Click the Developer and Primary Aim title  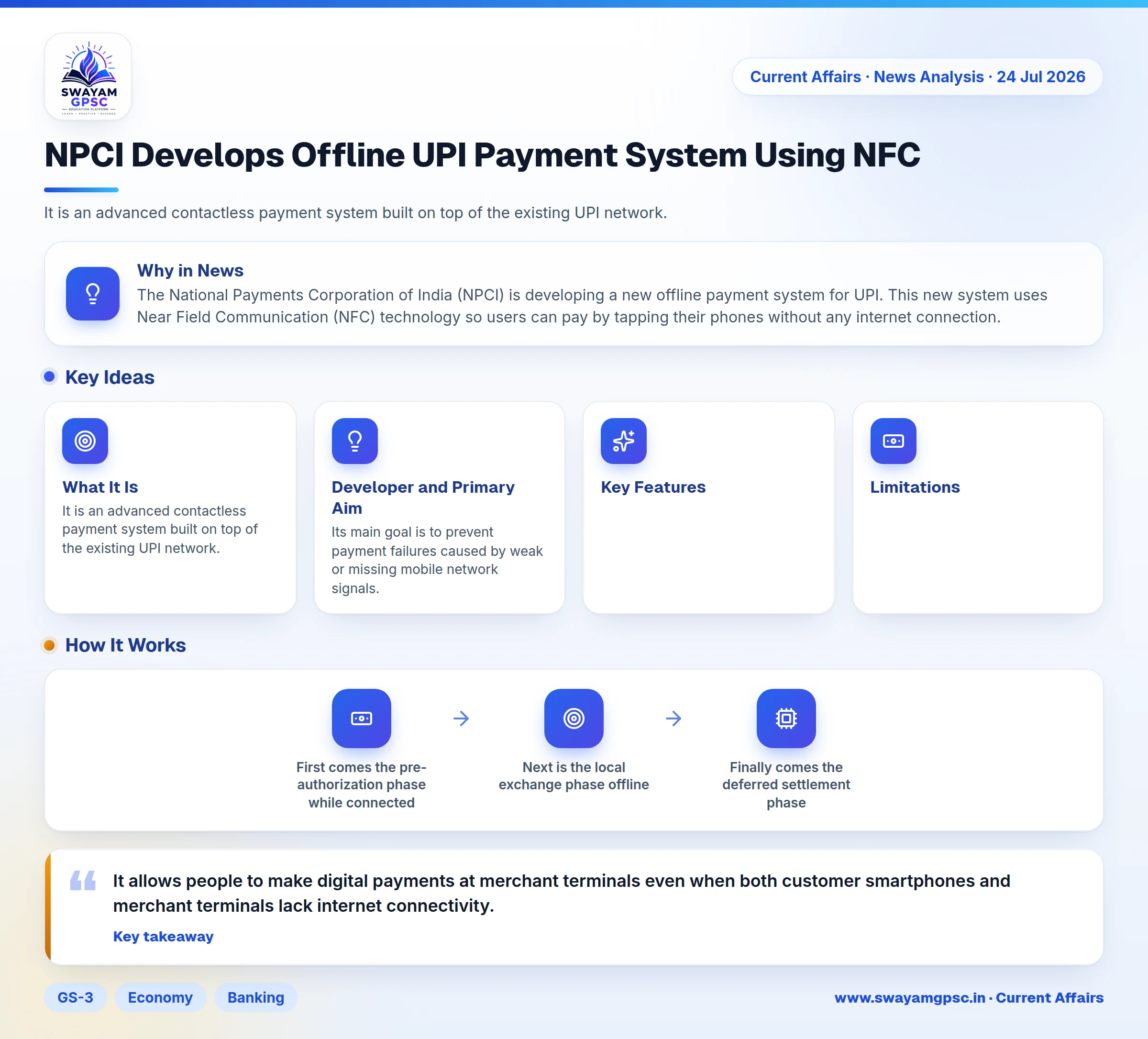click(x=423, y=497)
